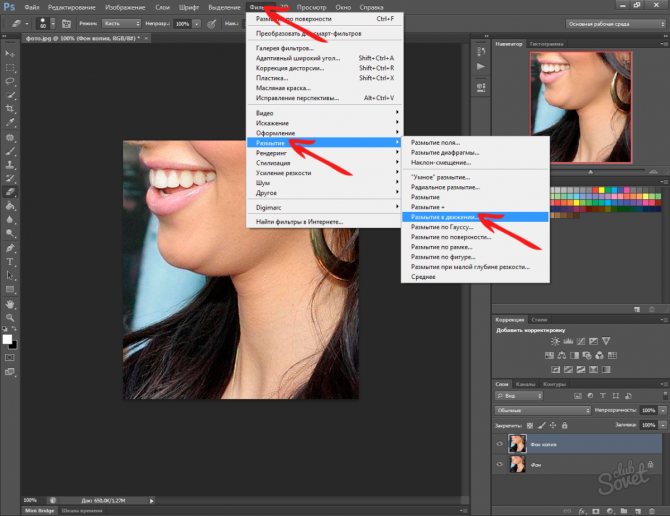Hide the "Фон копия" layer
670x516 pixels.
499,444
